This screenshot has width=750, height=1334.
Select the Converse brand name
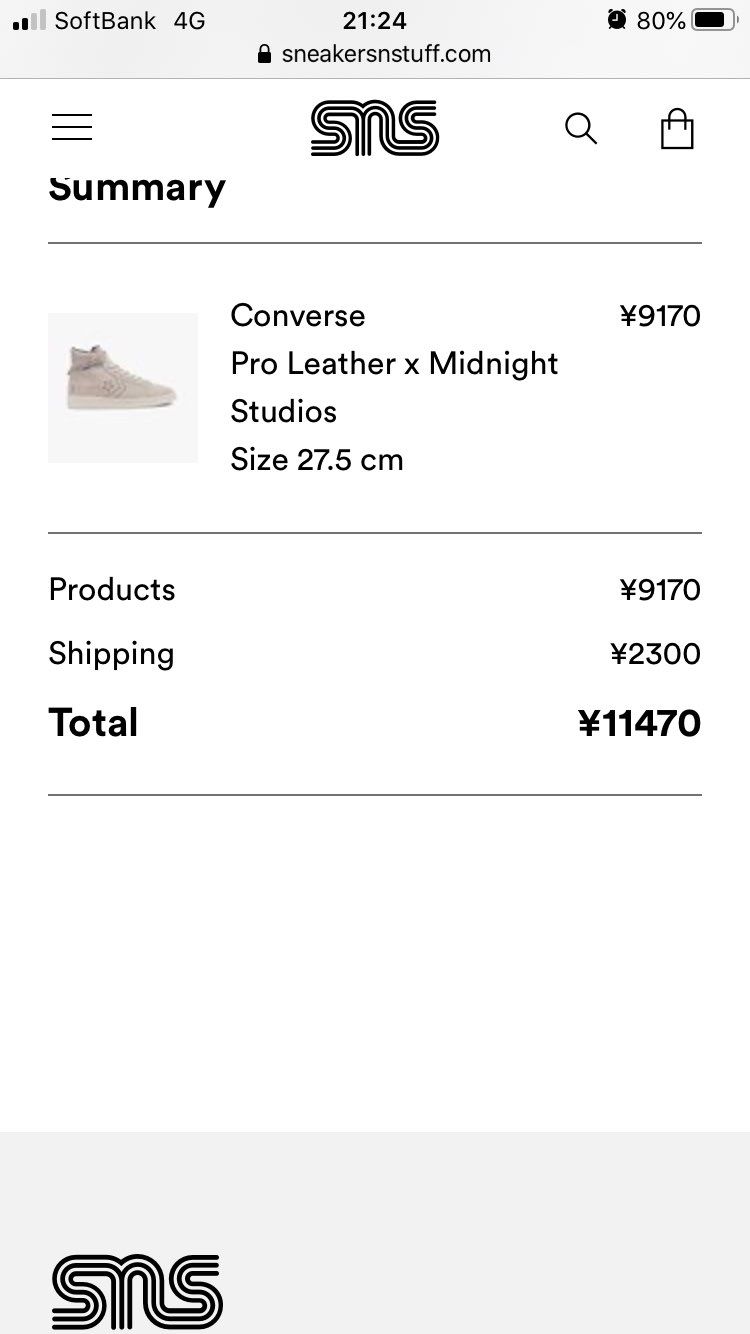[x=298, y=316]
